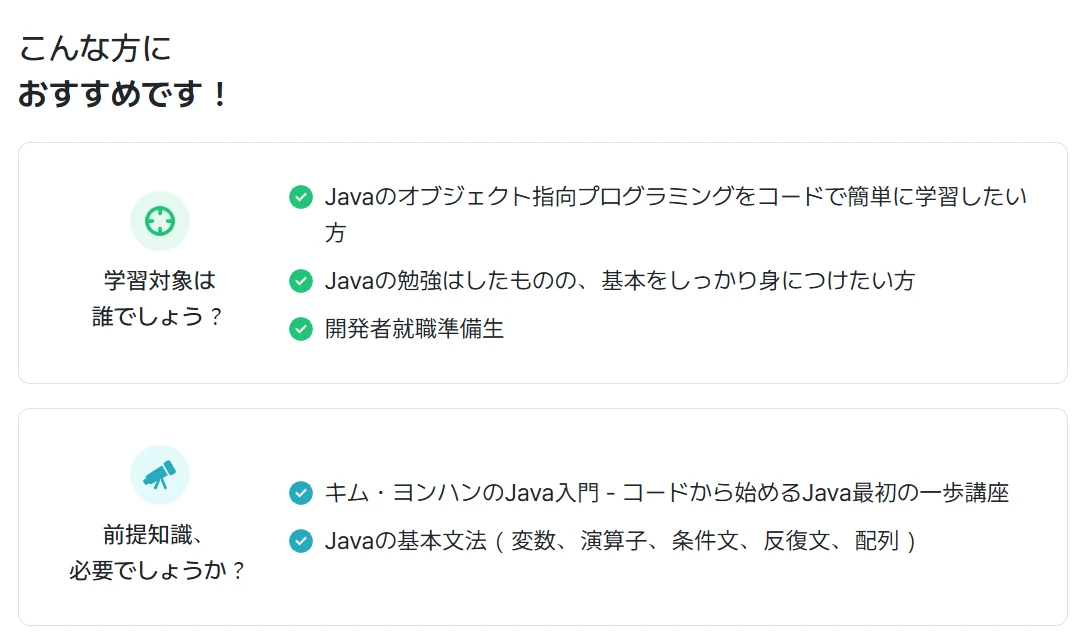Click the text Javaの勉強はしたものの、基本をしっかり身につけたい方
This screenshot has height=643, width=1079.
coord(619,281)
